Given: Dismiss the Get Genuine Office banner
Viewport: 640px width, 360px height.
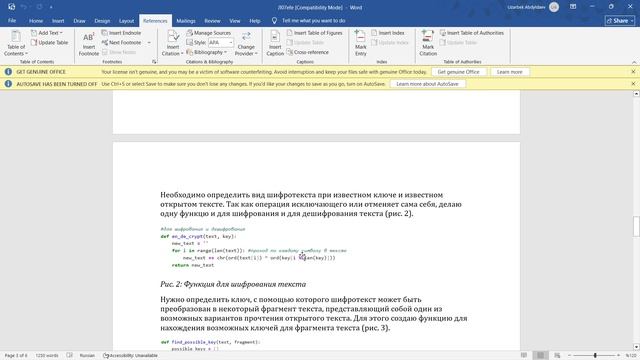Looking at the screenshot, I should [633, 72].
